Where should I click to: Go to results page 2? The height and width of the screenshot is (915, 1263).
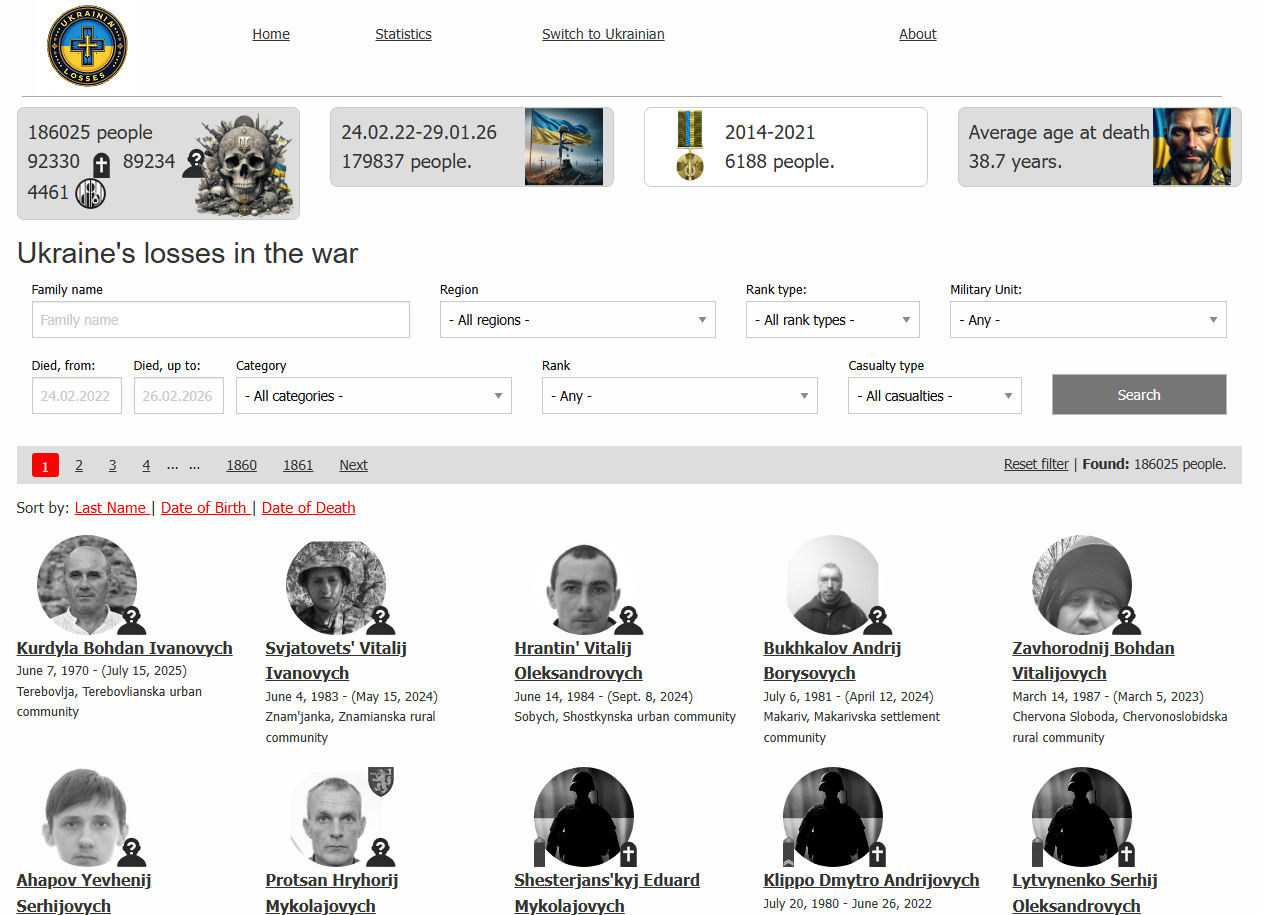coord(79,465)
